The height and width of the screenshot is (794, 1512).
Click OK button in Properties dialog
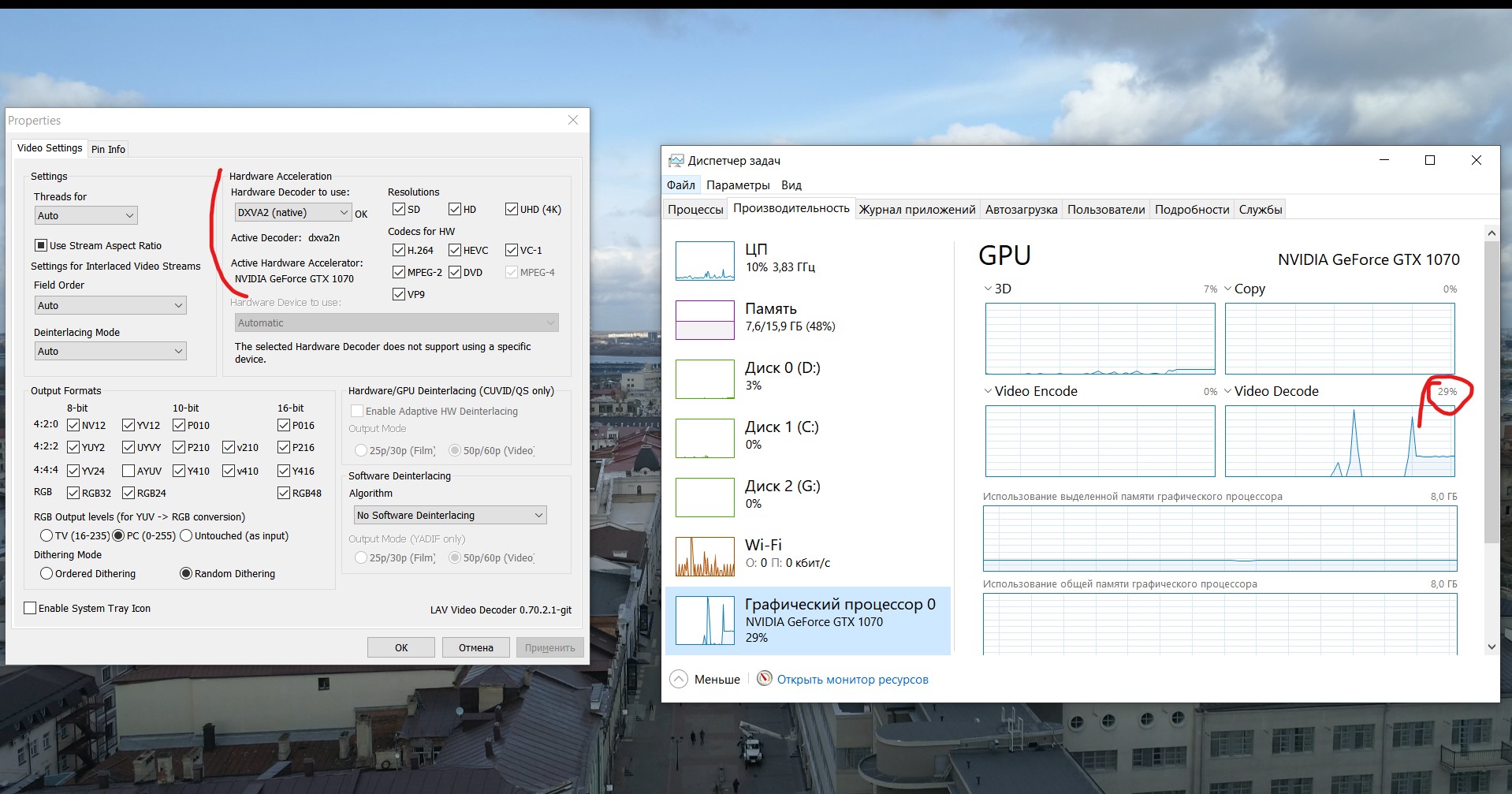coord(401,647)
